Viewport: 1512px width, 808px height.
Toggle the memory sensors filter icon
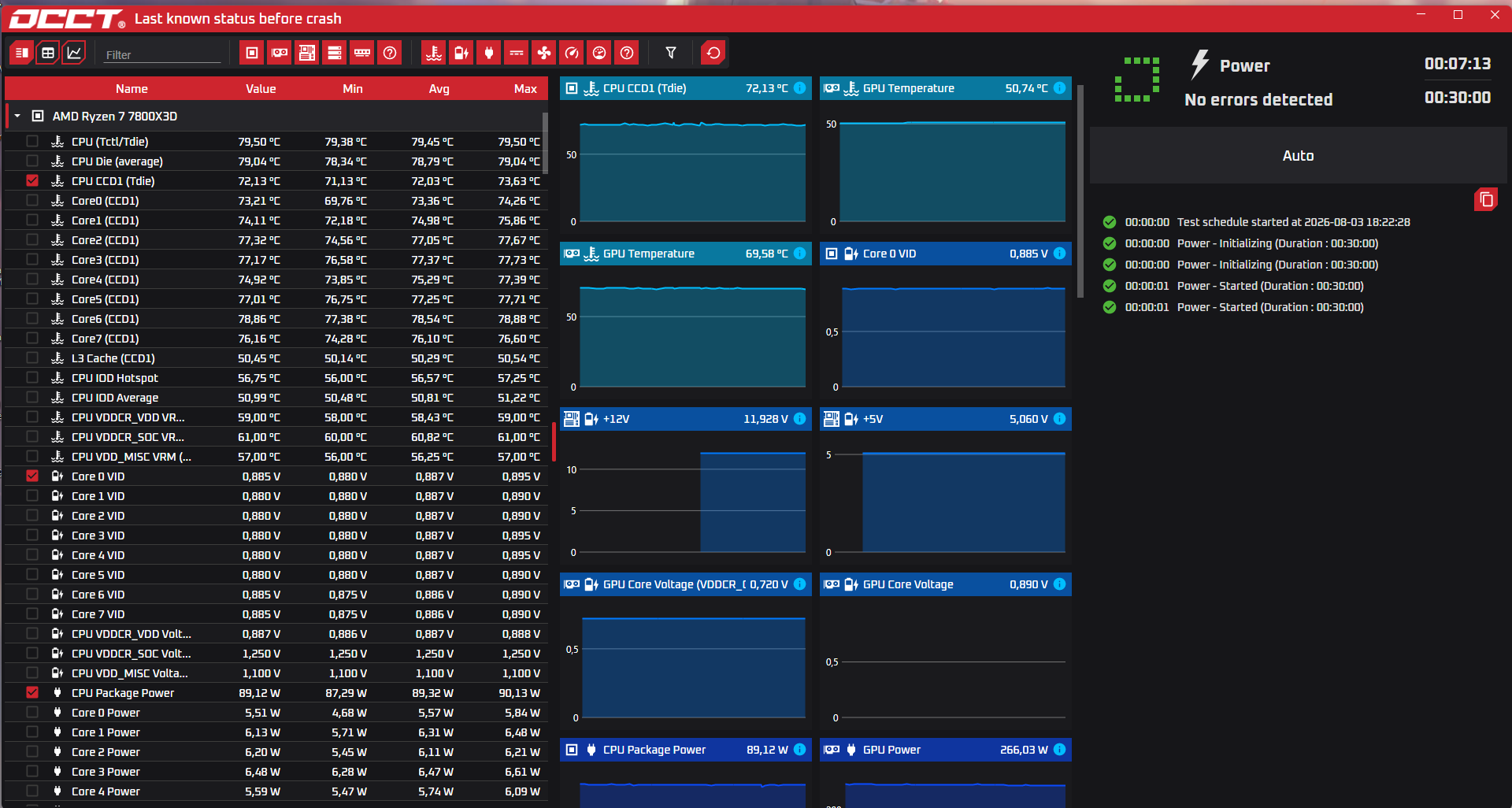click(362, 53)
